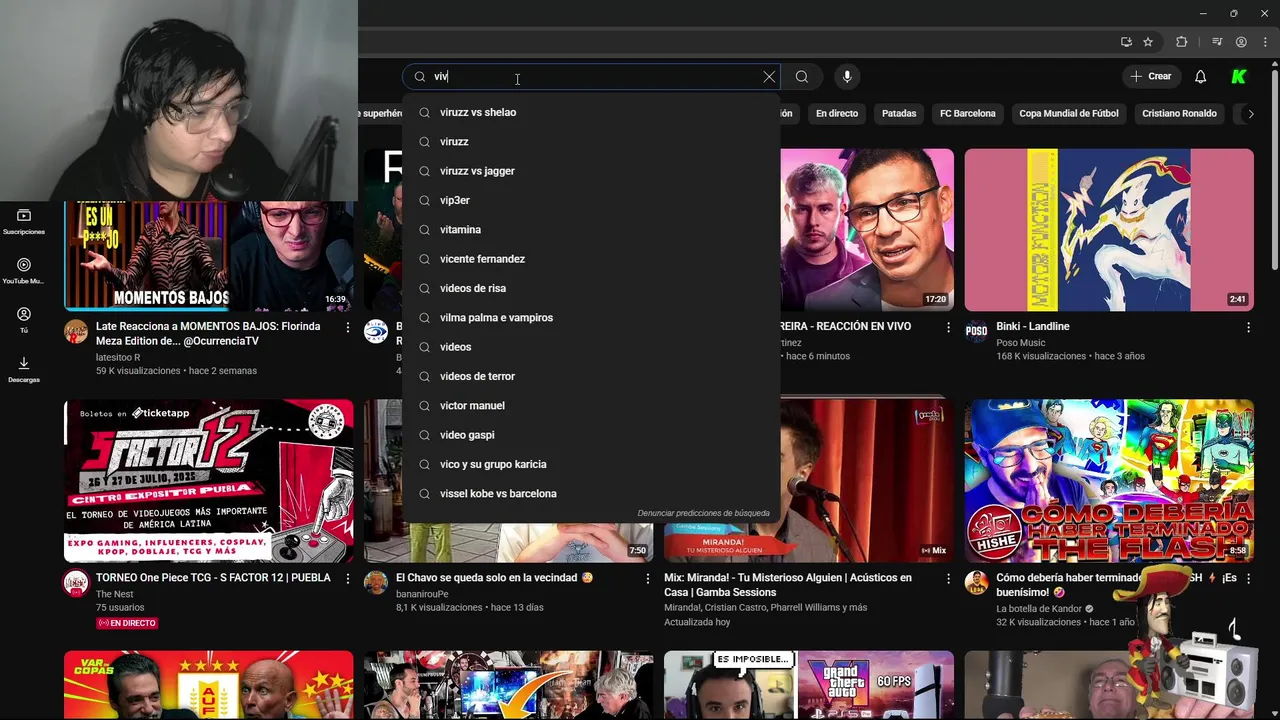
Task: Open the bananirouPe channel avatar
Action: [376, 583]
